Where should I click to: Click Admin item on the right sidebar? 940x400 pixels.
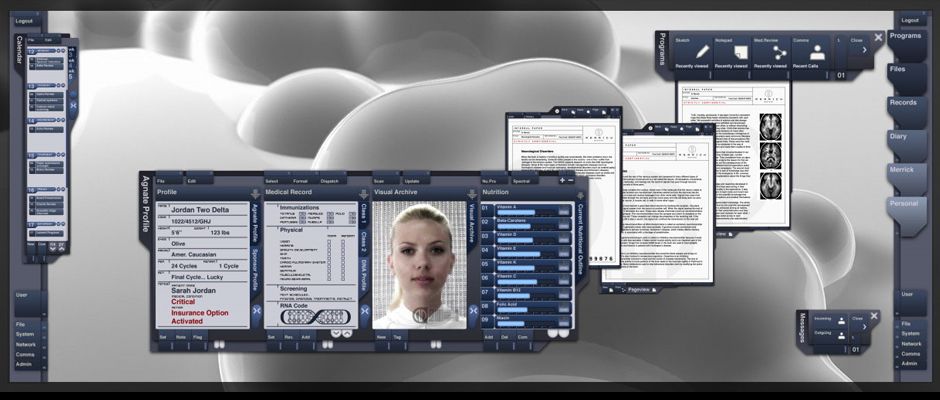tap(909, 364)
